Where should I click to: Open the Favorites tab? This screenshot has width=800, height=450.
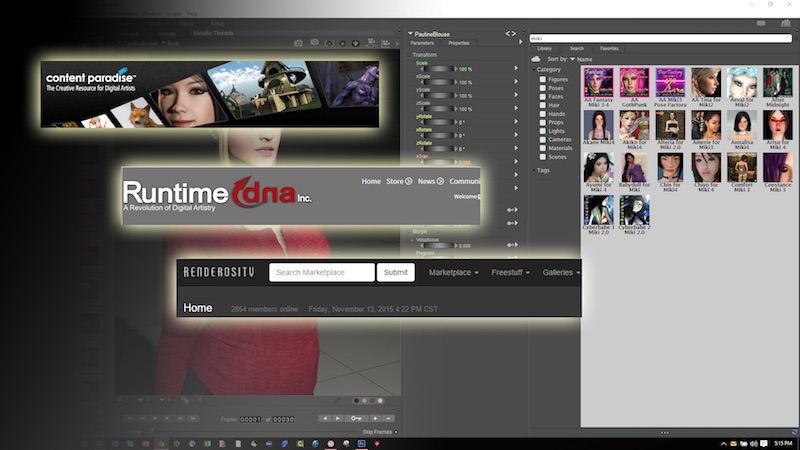[x=609, y=48]
